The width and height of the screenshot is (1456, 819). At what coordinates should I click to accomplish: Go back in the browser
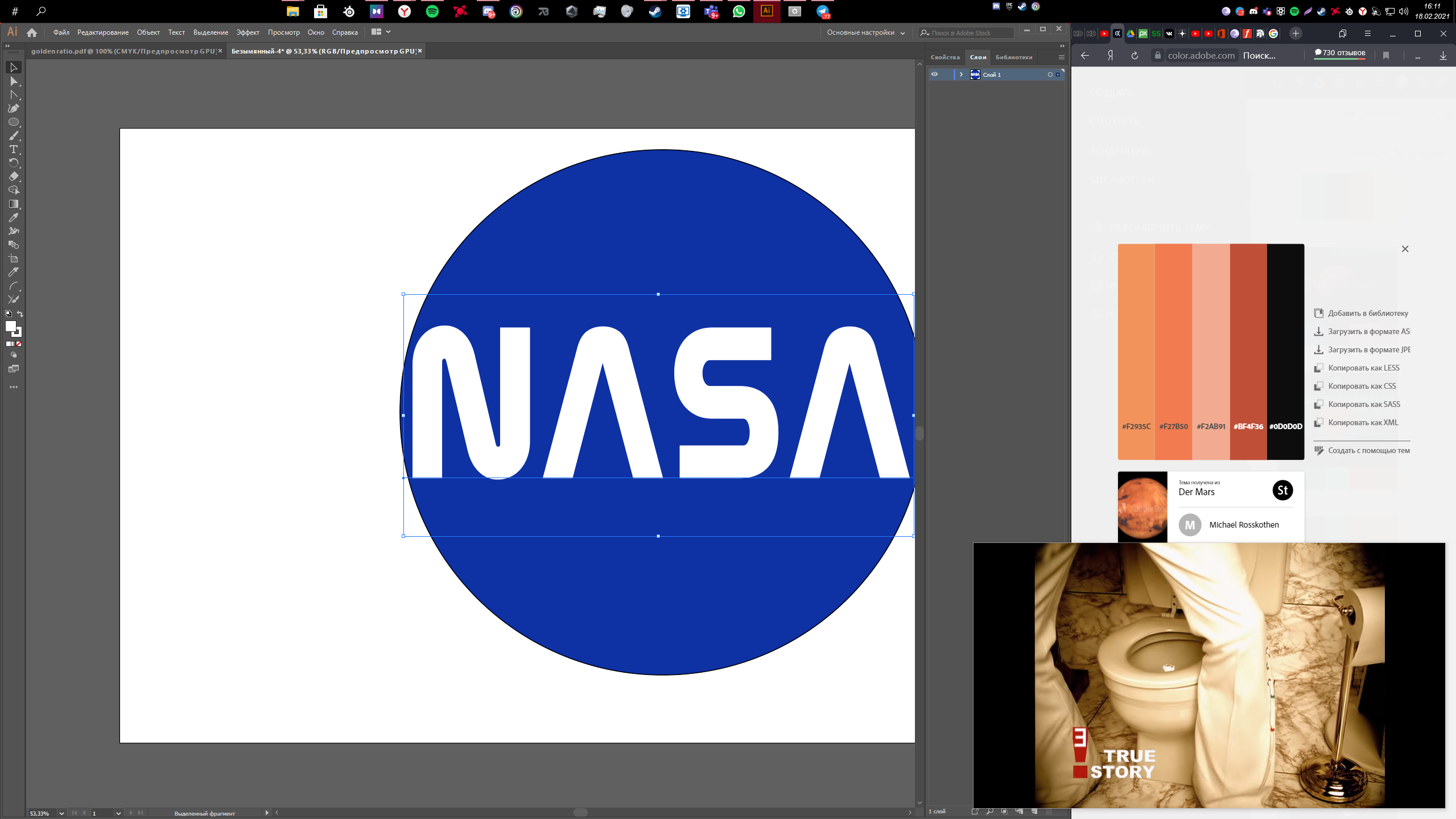[x=1085, y=56]
